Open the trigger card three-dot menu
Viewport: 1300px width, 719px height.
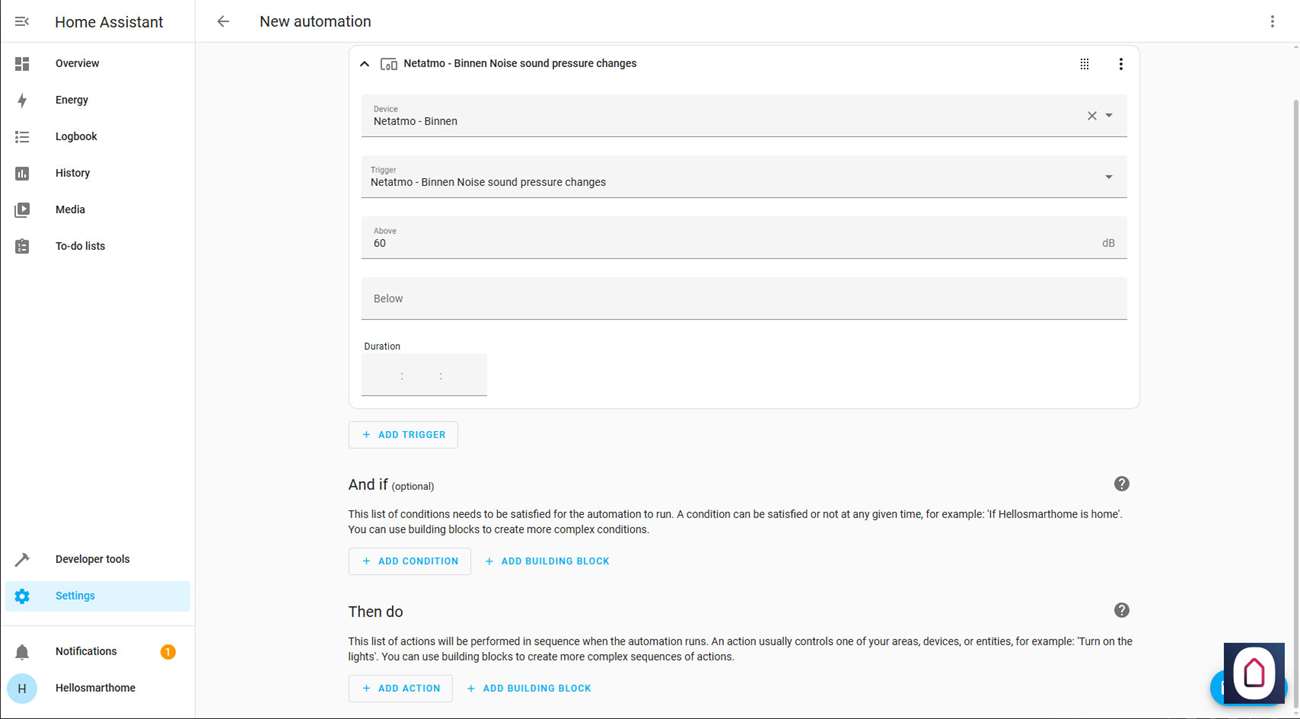pyautogui.click(x=1120, y=64)
